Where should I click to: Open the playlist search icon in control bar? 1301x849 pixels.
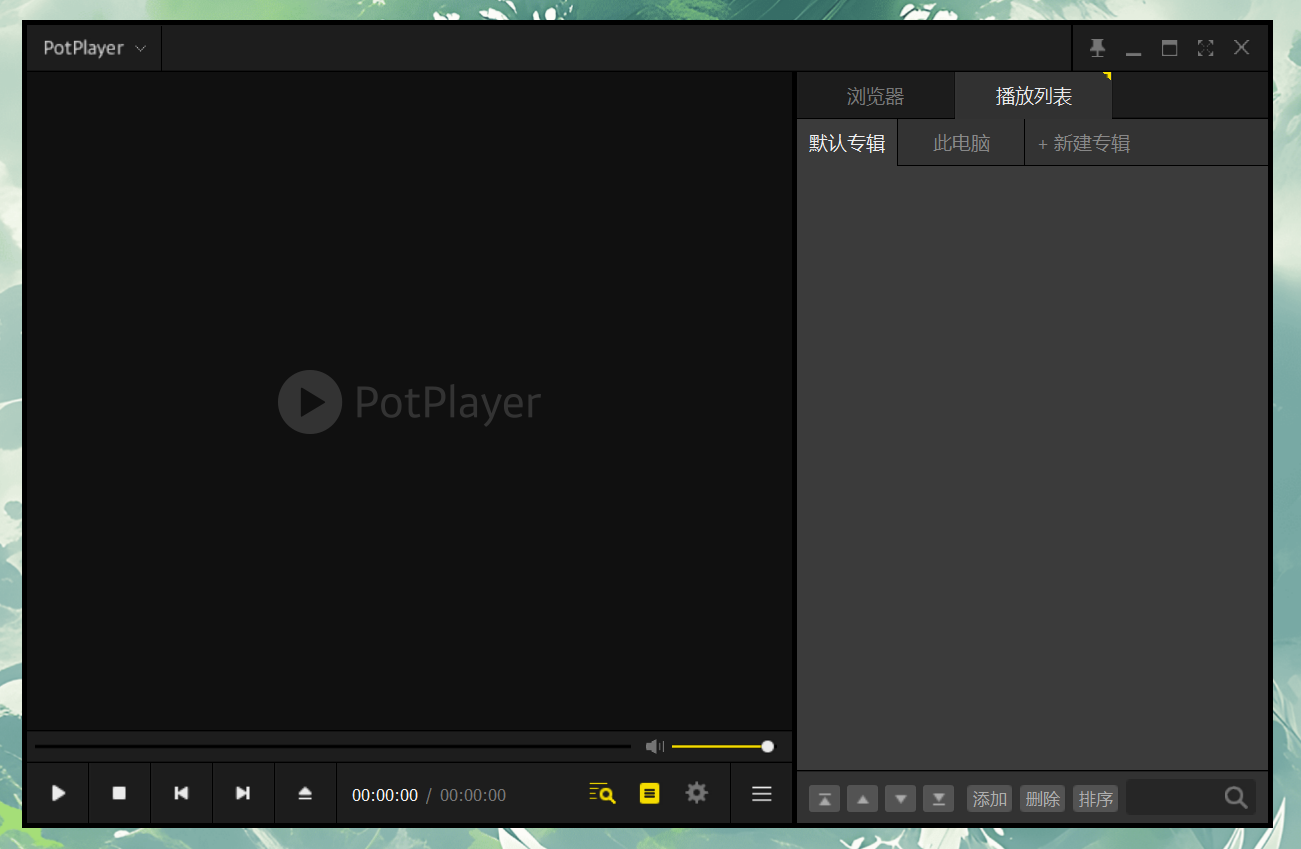pyautogui.click(x=601, y=792)
